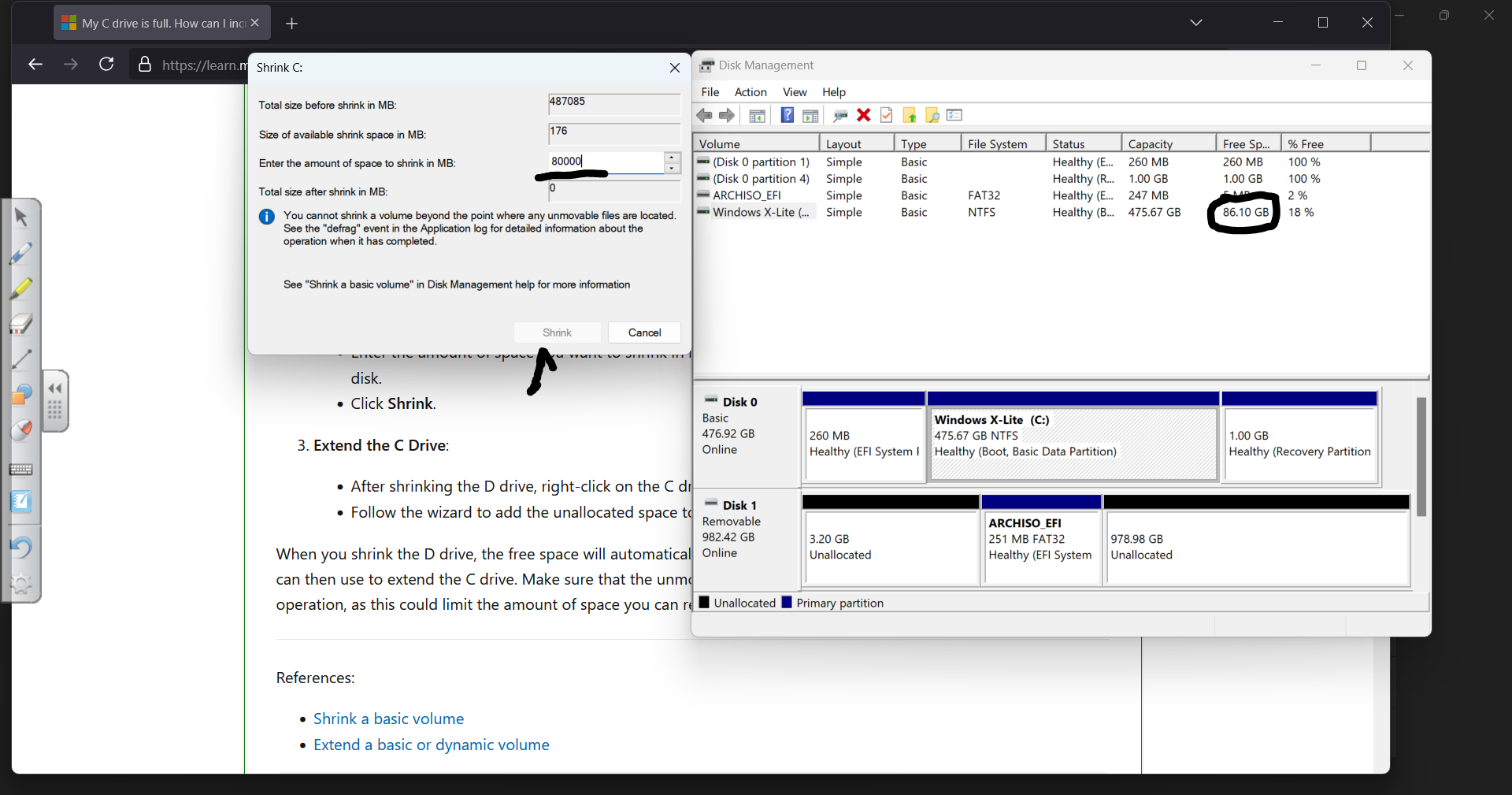Open the on-screen keyboard tool

tap(21, 470)
